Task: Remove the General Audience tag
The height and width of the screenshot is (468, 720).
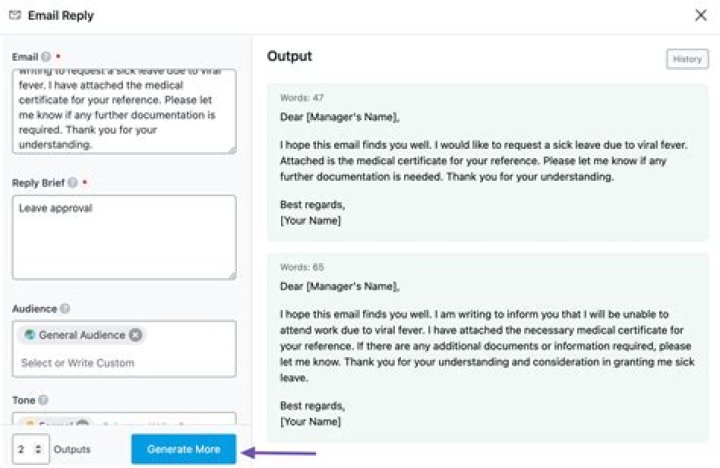Action: [135, 335]
